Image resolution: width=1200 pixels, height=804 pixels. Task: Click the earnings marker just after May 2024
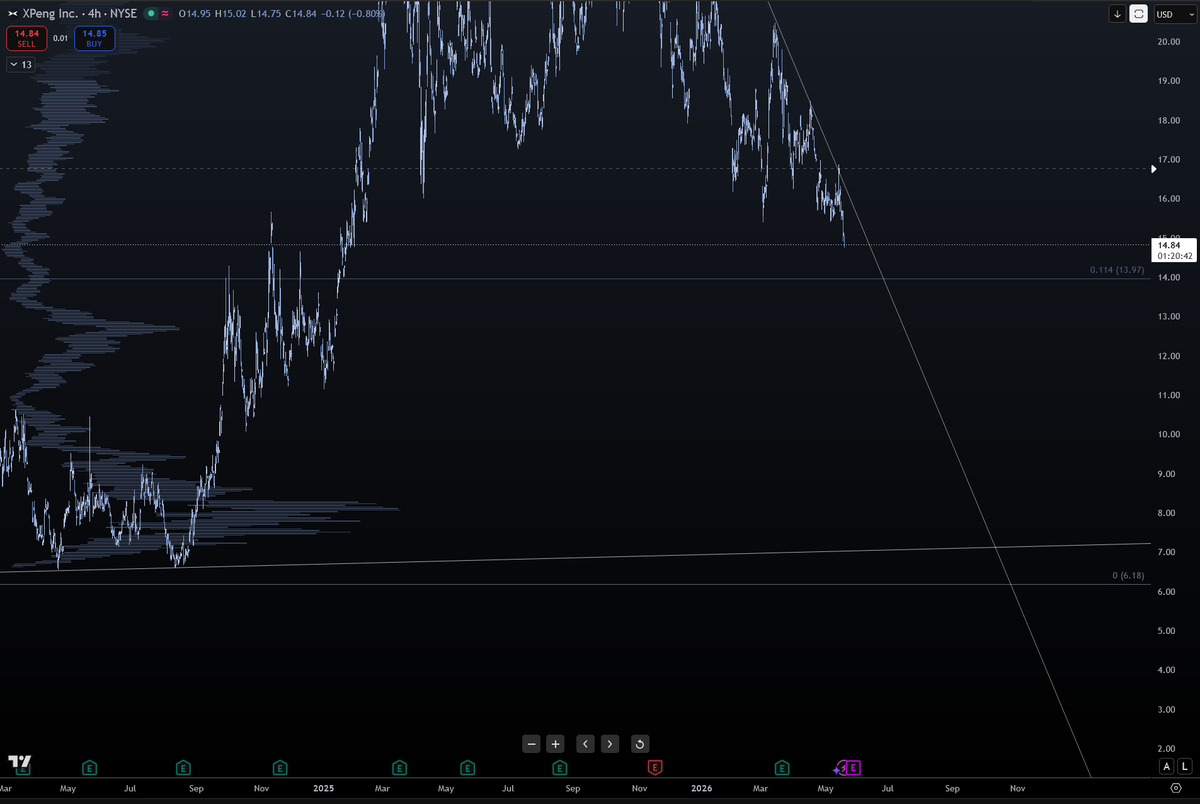pyautogui.click(x=90, y=768)
